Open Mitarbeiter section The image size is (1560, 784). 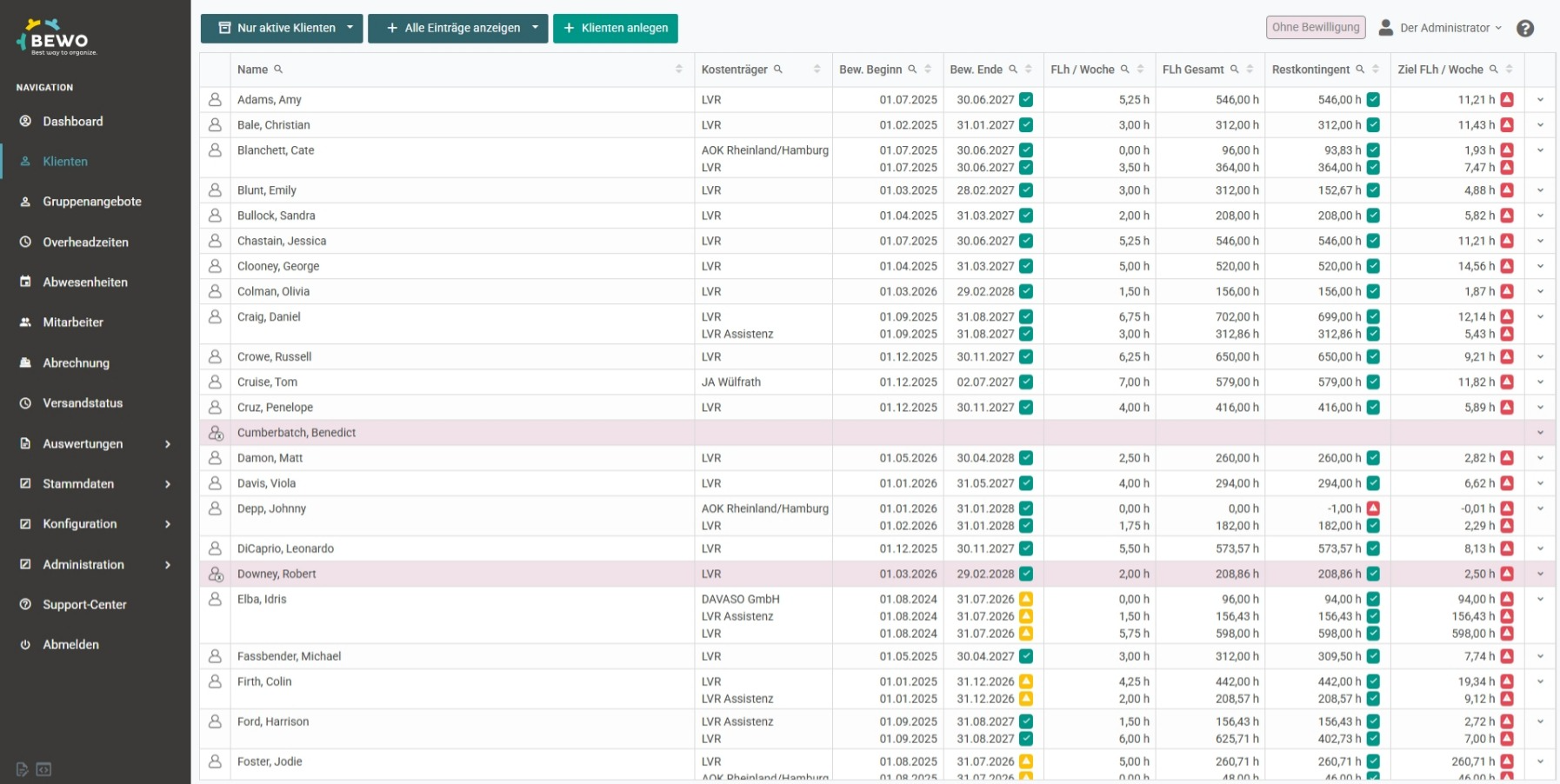point(73,322)
